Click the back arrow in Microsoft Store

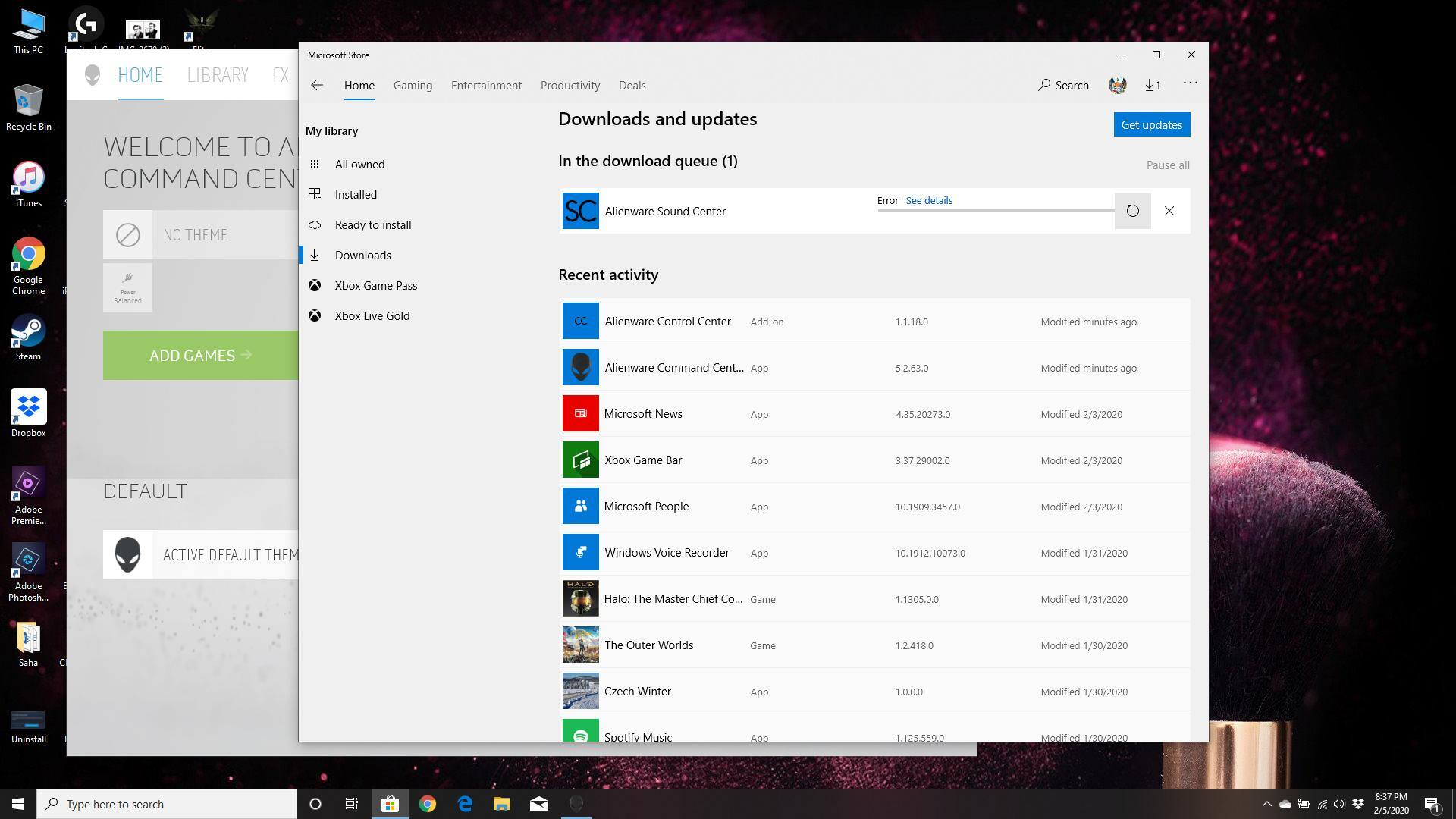[317, 85]
